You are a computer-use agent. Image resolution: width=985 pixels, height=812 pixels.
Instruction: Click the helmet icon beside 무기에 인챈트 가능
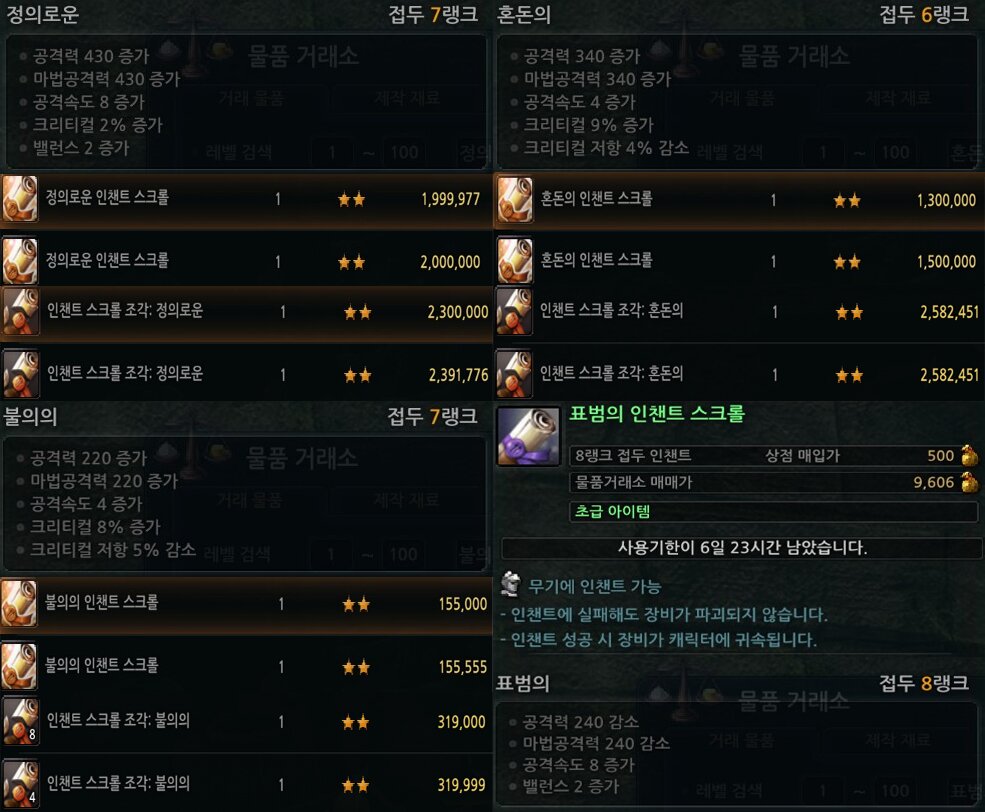pyautogui.click(x=510, y=584)
